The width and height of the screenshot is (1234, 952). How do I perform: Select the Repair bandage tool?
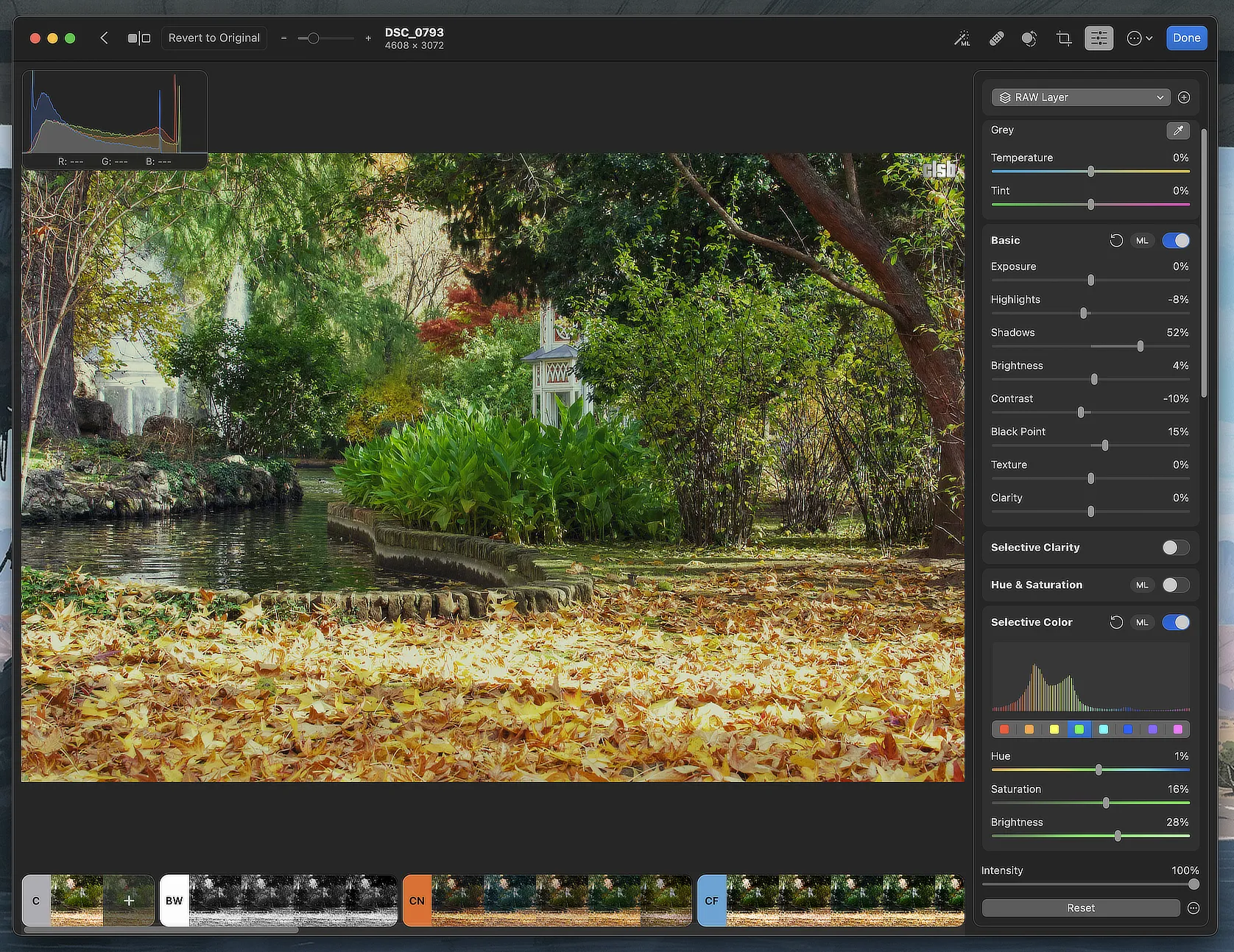pos(996,38)
